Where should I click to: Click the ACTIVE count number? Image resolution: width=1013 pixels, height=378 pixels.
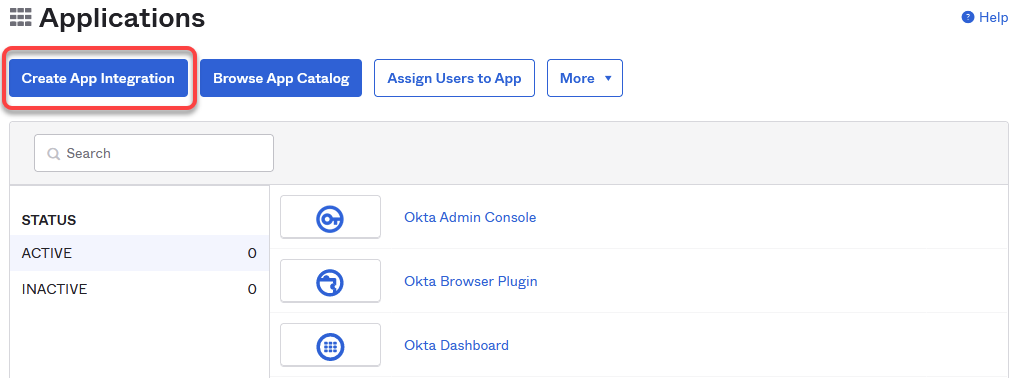(x=252, y=253)
